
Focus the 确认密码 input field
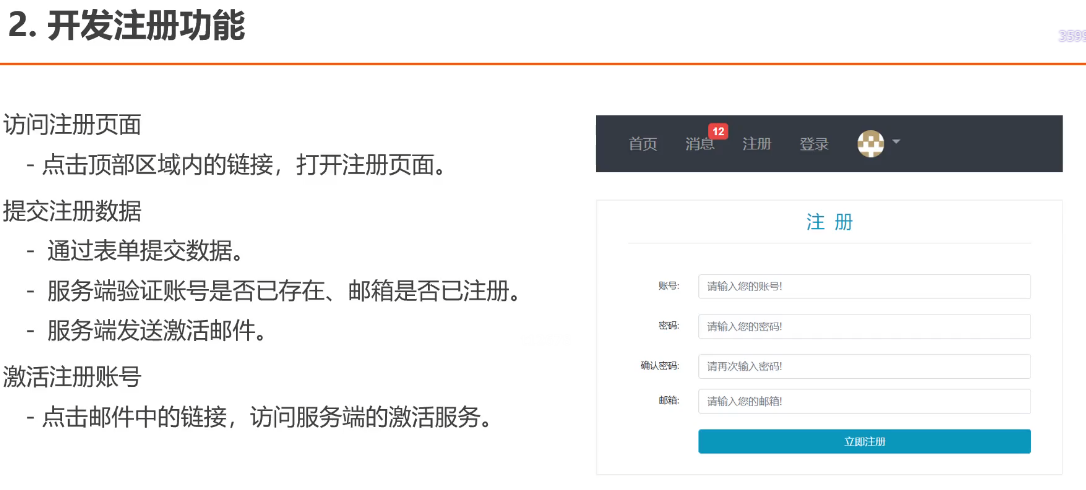[x=864, y=366]
